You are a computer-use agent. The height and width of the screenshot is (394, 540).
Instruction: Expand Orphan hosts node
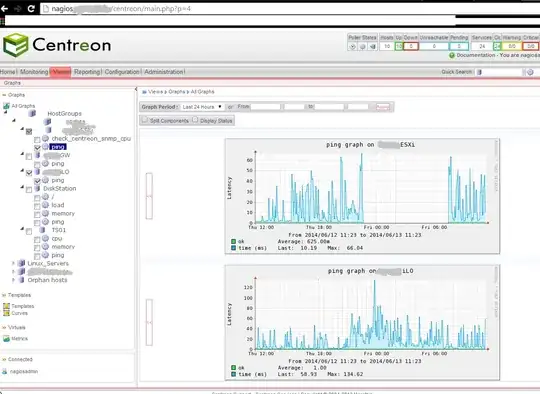[13, 280]
